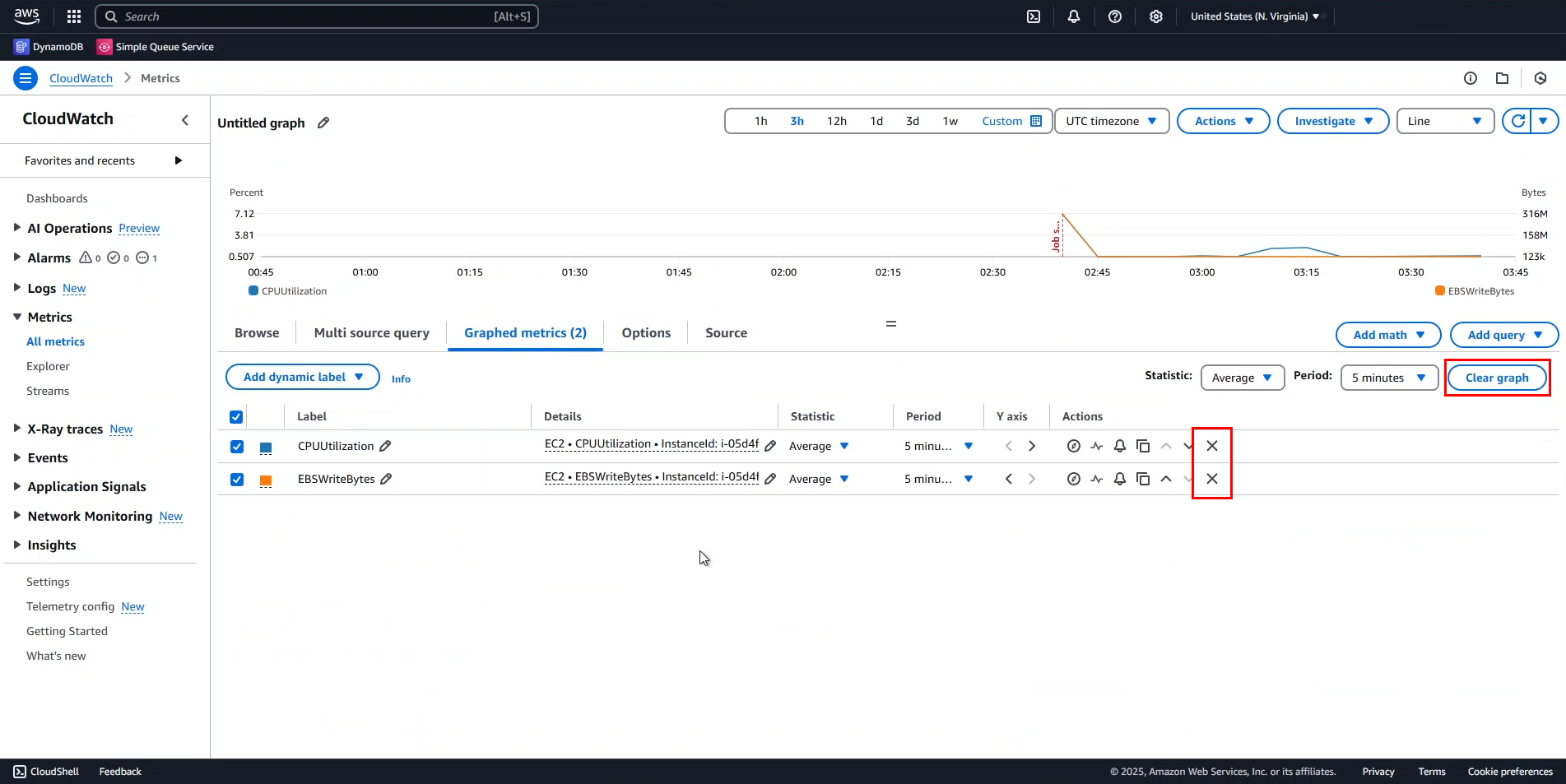
Task: Collapse the CloudWatch sidebar with the arrow
Action: coord(185,120)
